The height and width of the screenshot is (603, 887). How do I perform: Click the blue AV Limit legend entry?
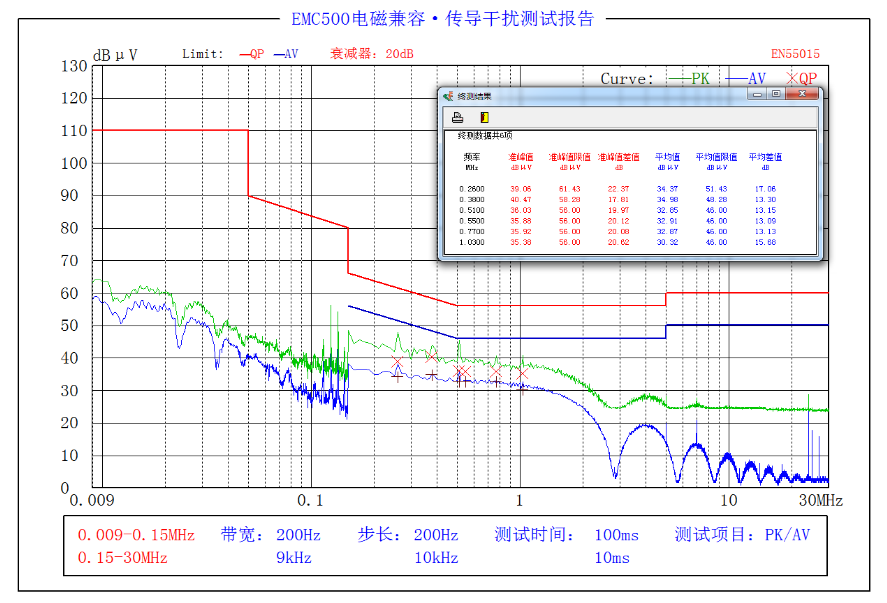[x=286, y=54]
